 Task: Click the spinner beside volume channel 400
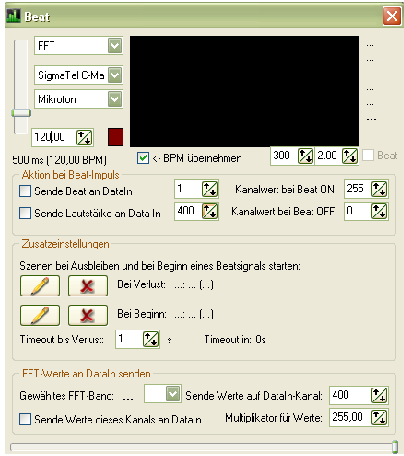tap(210, 211)
